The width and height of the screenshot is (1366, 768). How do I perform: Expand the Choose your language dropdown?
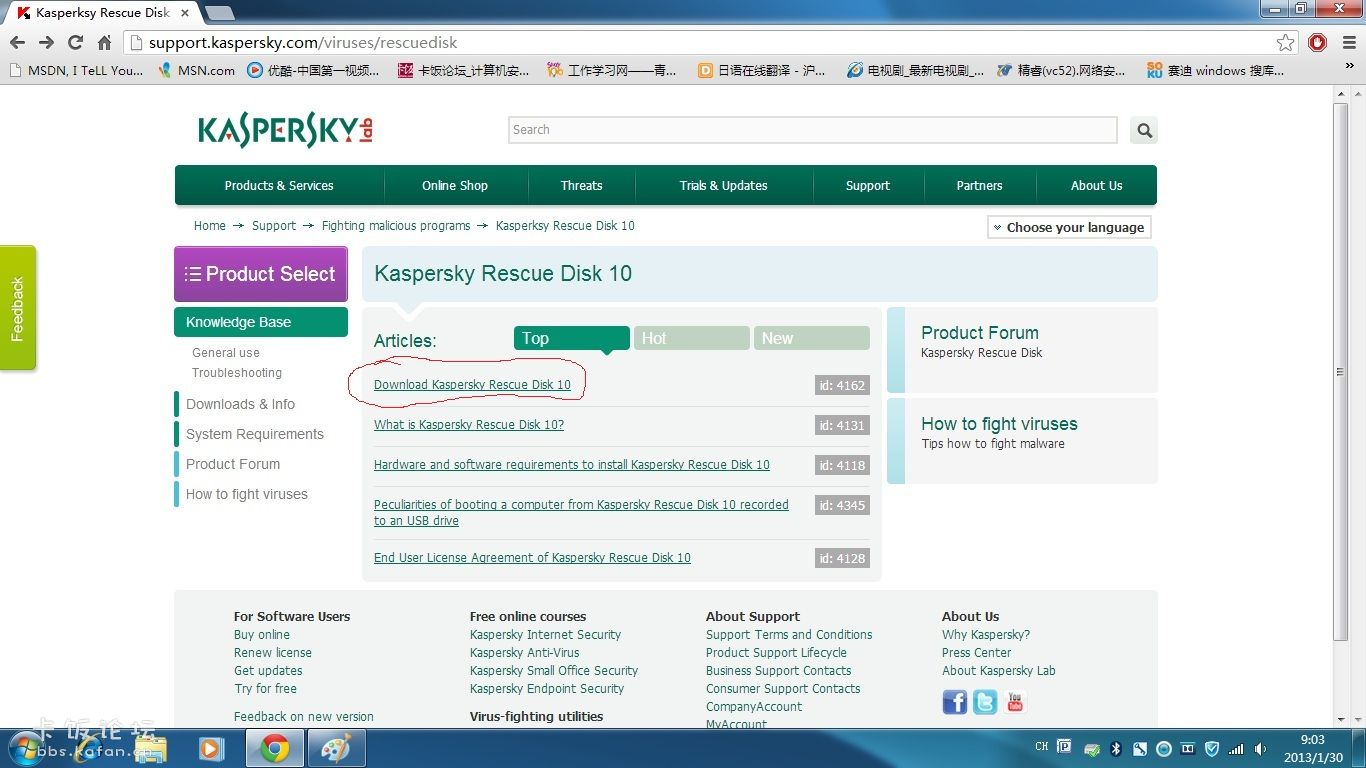tap(1069, 227)
